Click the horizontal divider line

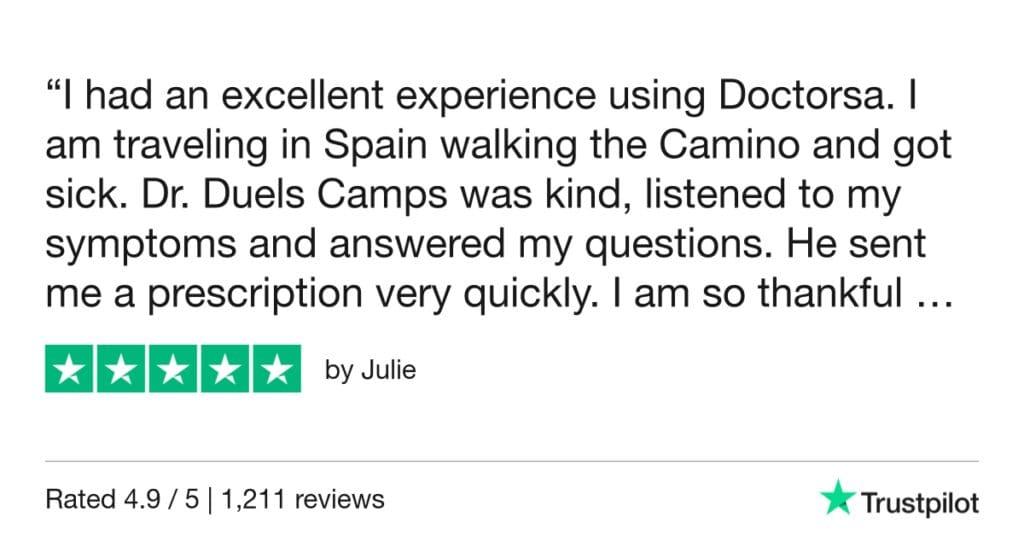(512, 461)
